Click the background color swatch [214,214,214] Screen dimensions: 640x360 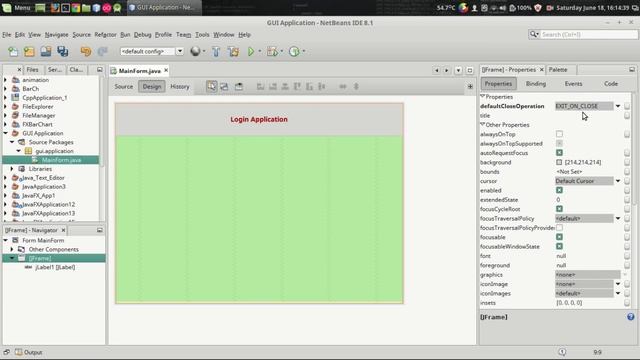coord(559,162)
